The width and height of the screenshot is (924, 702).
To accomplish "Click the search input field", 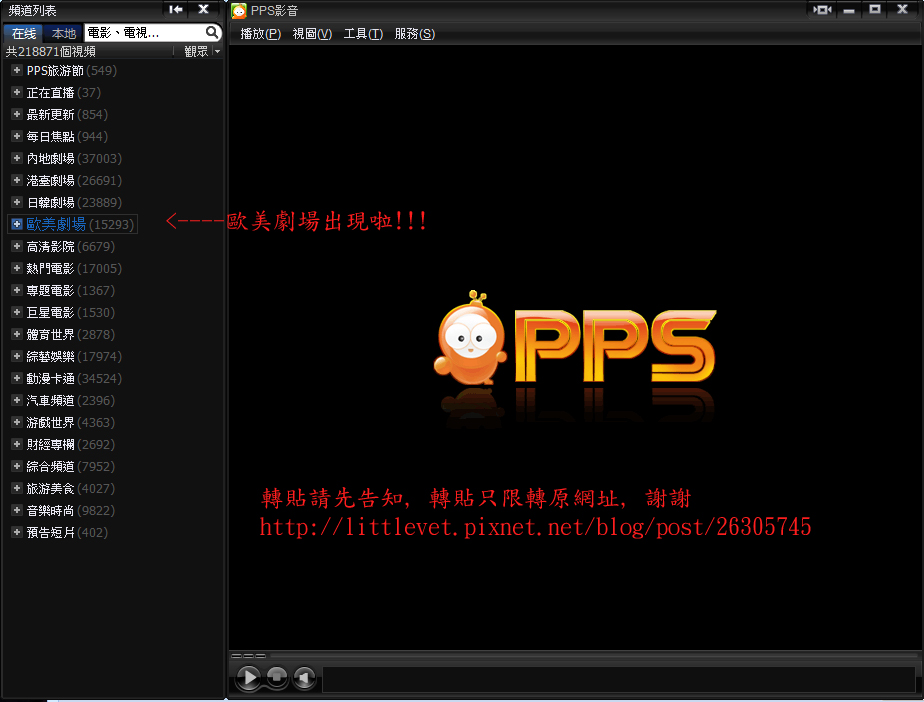I will [145, 32].
